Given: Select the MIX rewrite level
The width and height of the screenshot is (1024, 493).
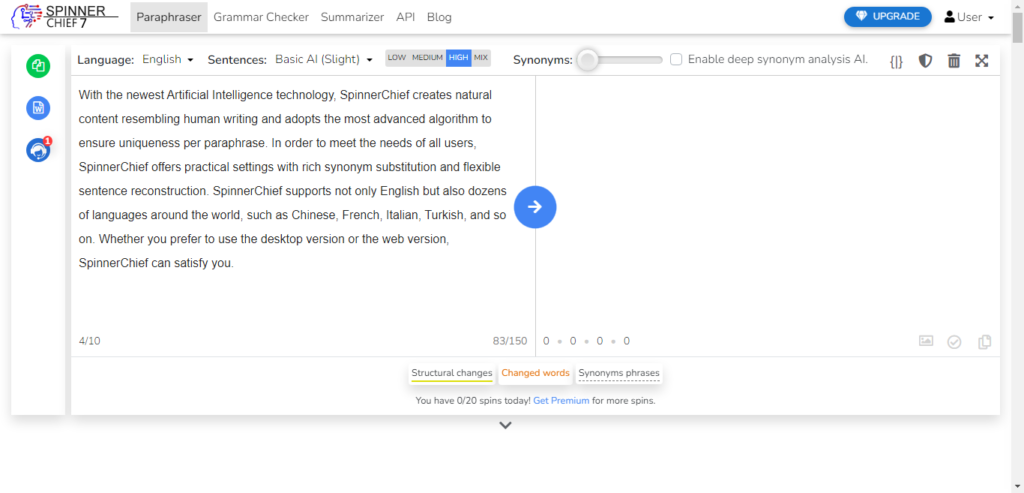Looking at the screenshot, I should coord(481,58).
